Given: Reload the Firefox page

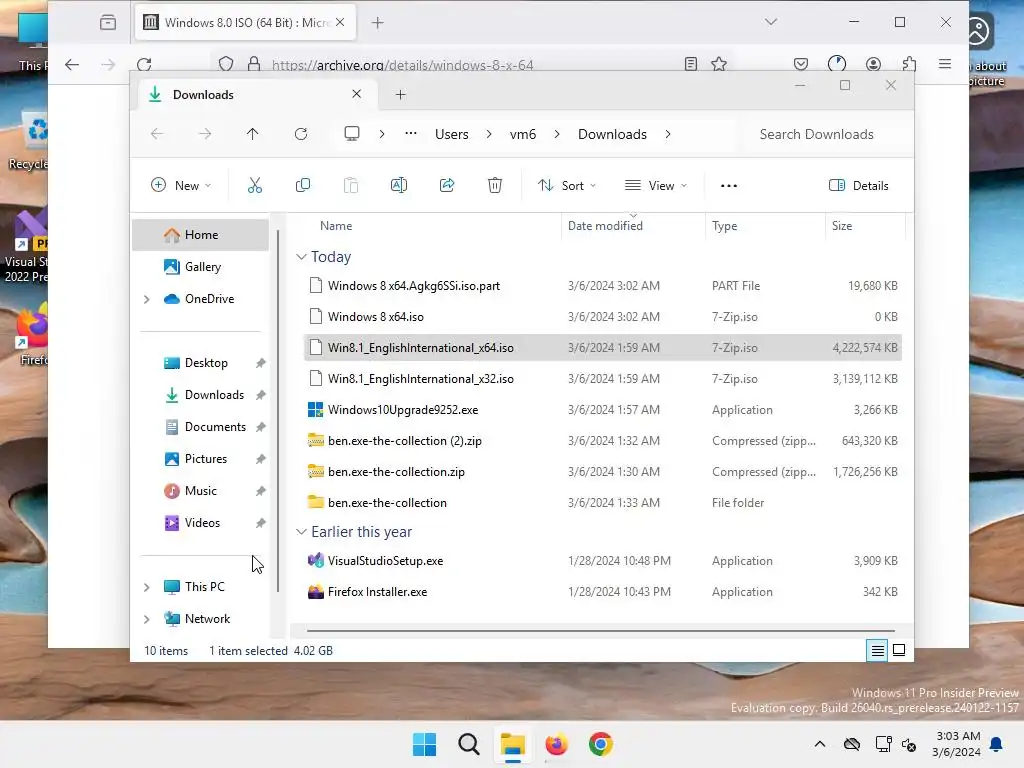Looking at the screenshot, I should click(144, 64).
